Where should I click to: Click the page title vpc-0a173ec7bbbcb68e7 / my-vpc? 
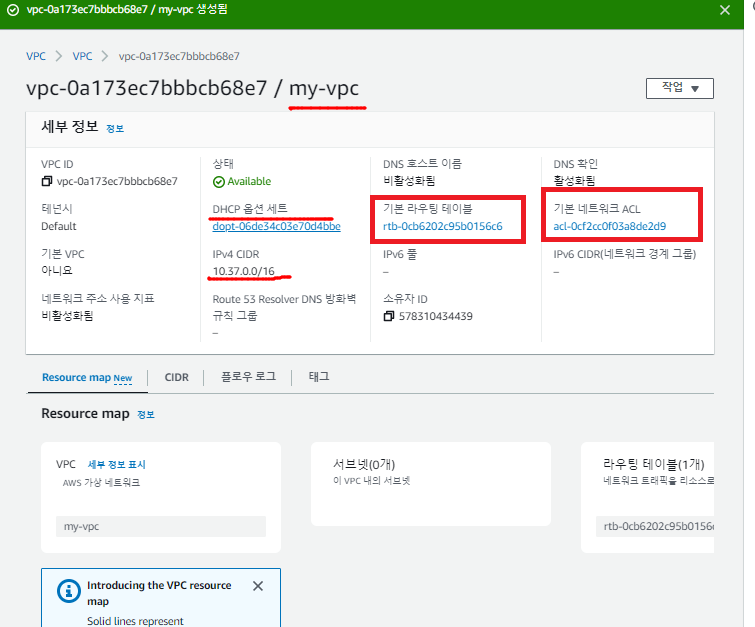tap(193, 88)
